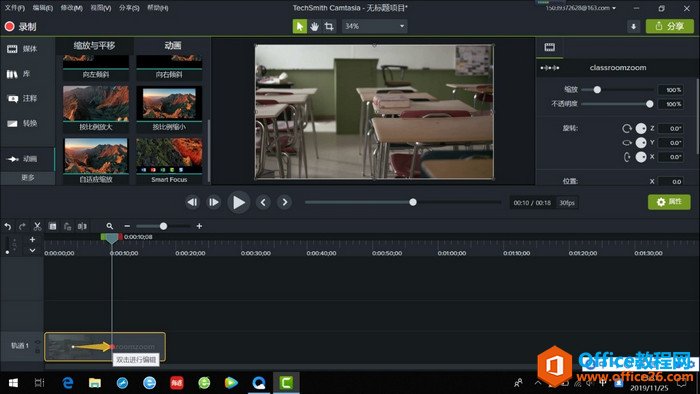The height and width of the screenshot is (394, 700).
Task: Open the 注释 Annotations panel
Action: (x=22, y=99)
